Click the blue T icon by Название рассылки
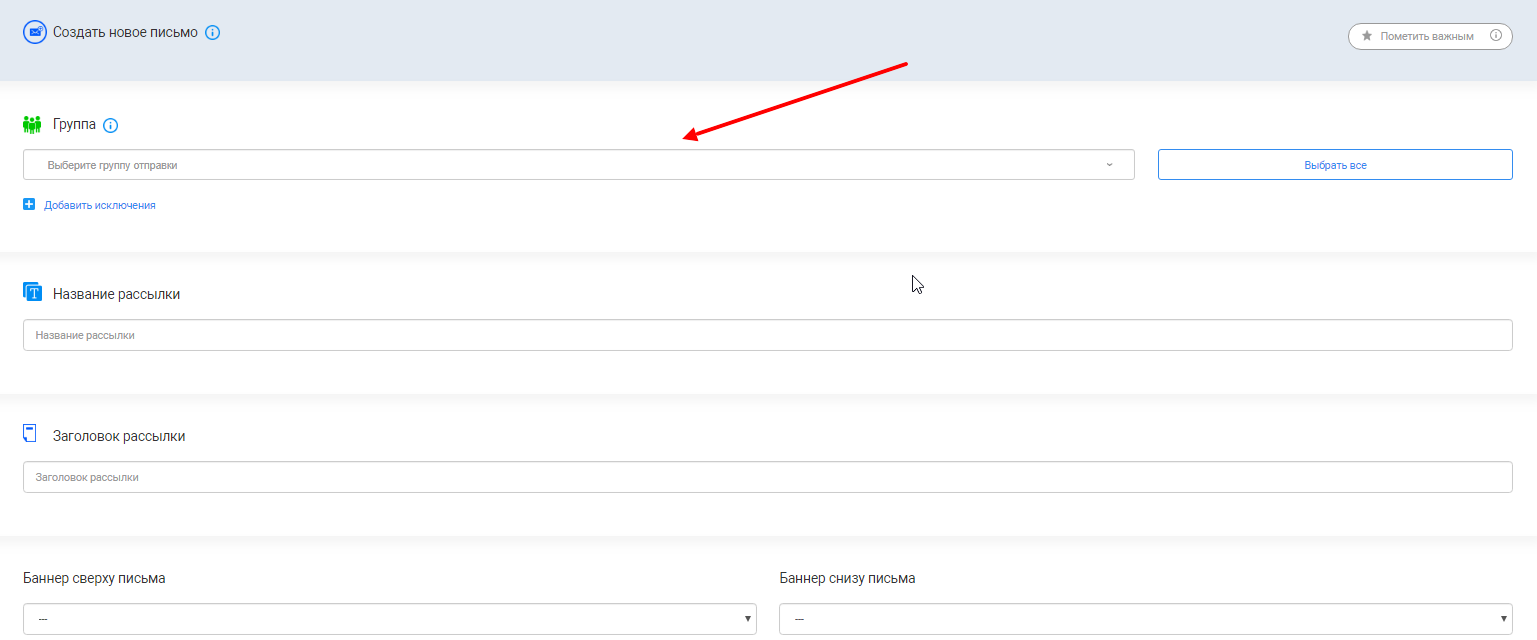This screenshot has width=1537, height=640. [x=33, y=292]
